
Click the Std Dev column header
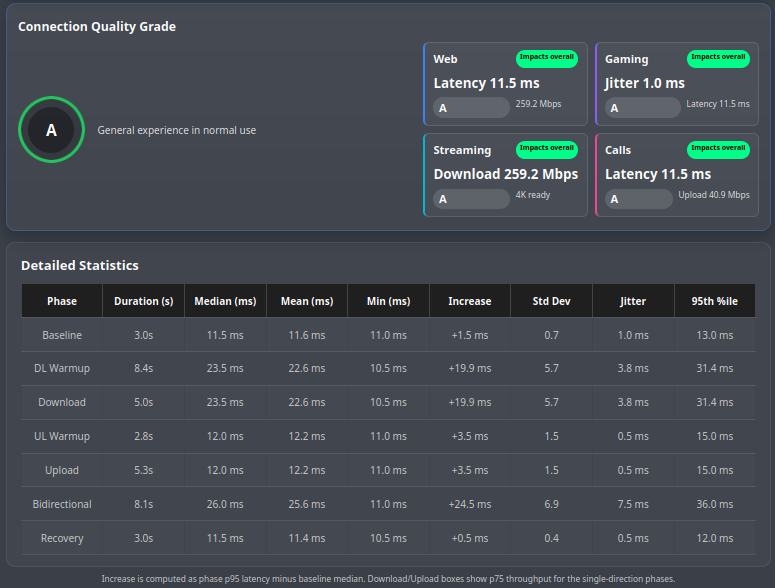tap(552, 300)
